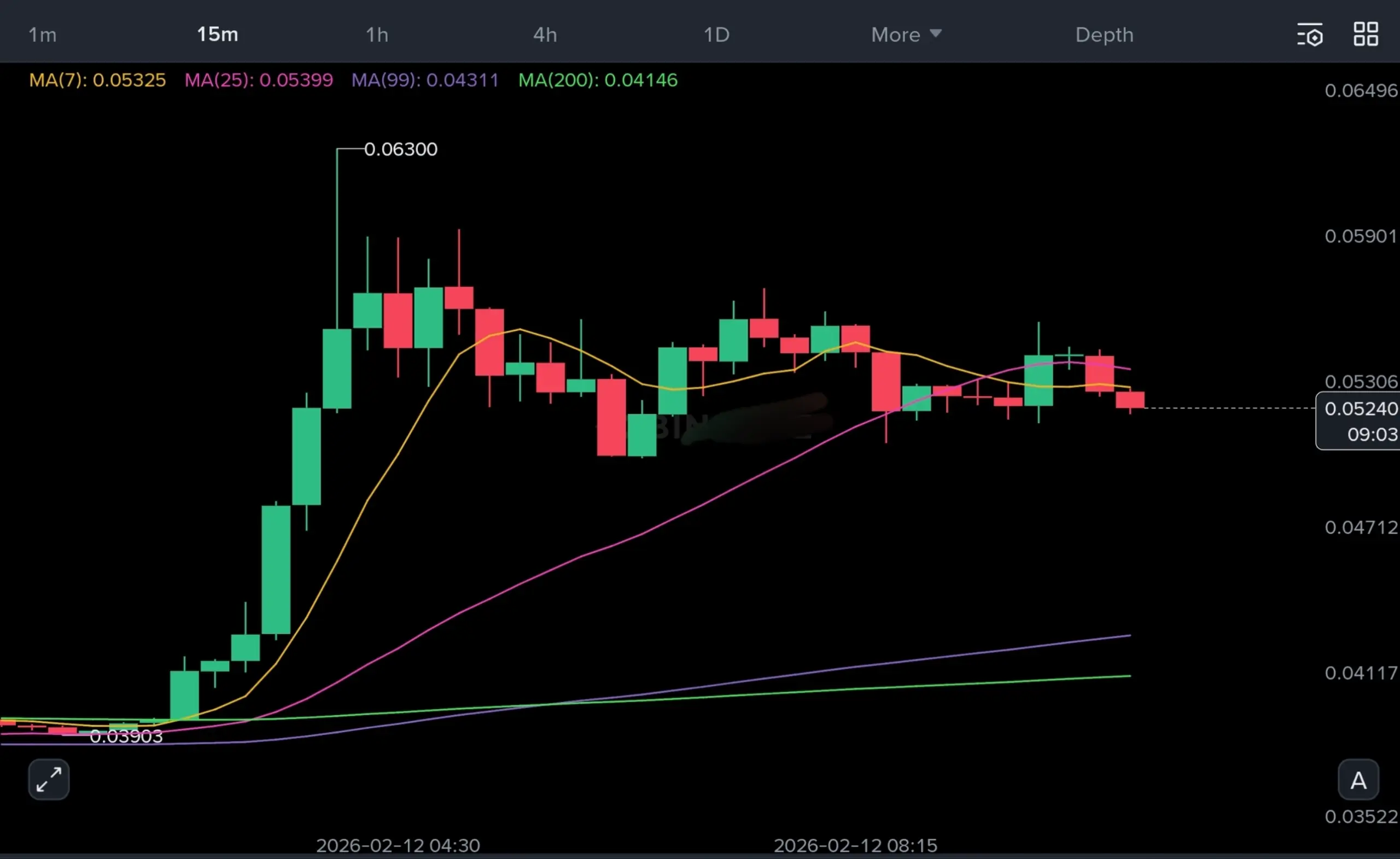
Task: Select the 4h interval tab
Action: coord(544,35)
